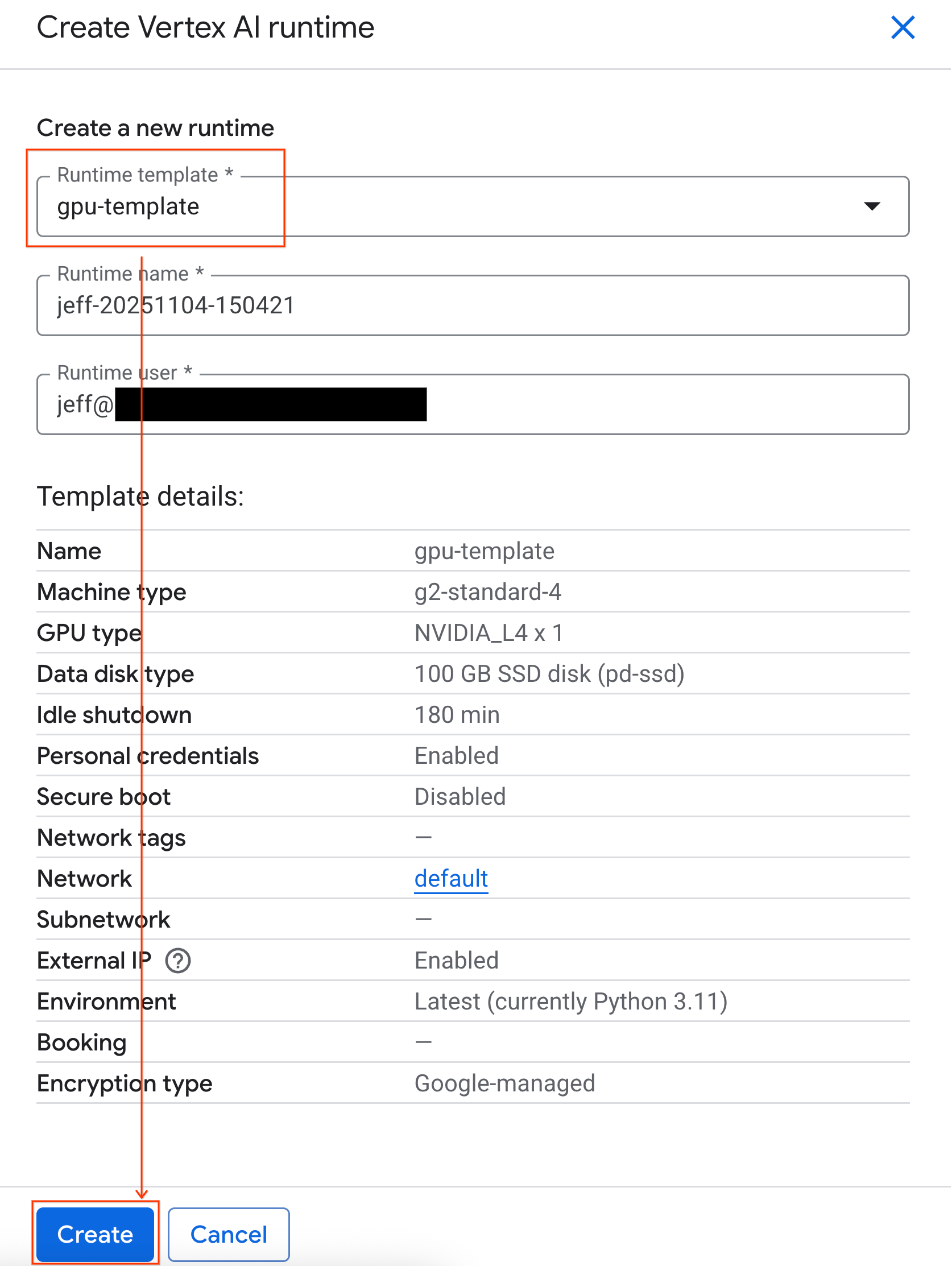Image resolution: width=952 pixels, height=1266 pixels.
Task: Click the Environment Python 3.11 entry
Action: (571, 1001)
